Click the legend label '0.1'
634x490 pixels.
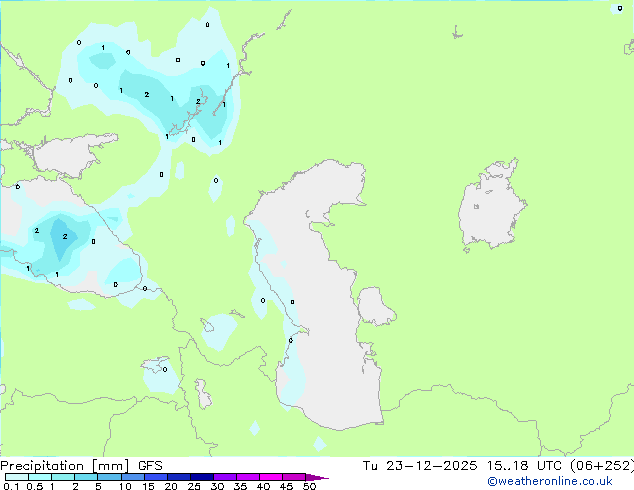click(x=11, y=486)
